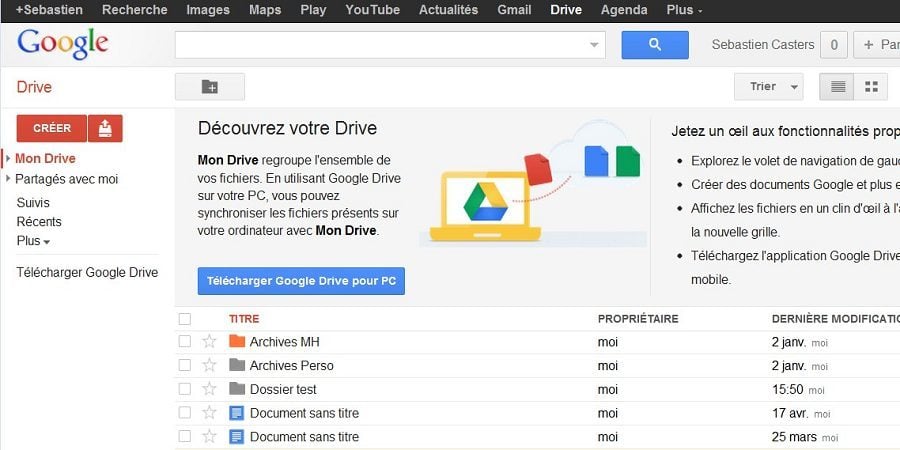Select Partagés avec moi in sidebar

pos(67,179)
